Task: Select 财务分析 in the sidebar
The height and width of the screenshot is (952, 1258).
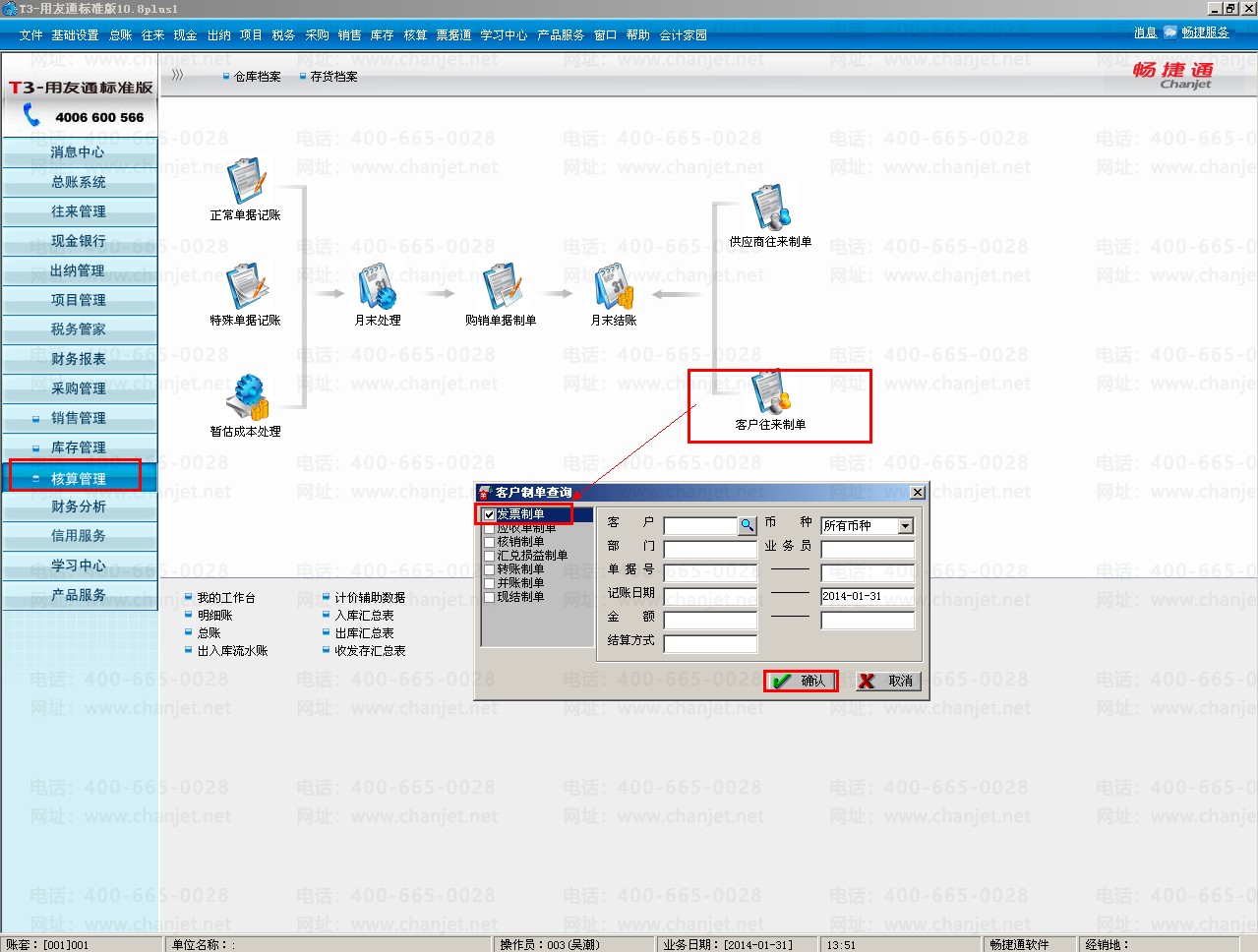Action: [79, 506]
